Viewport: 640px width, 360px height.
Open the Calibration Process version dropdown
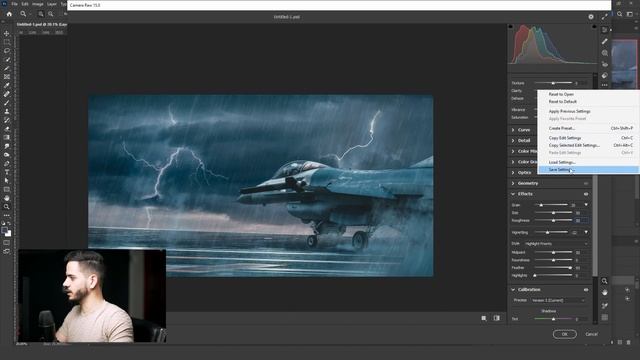pos(558,300)
